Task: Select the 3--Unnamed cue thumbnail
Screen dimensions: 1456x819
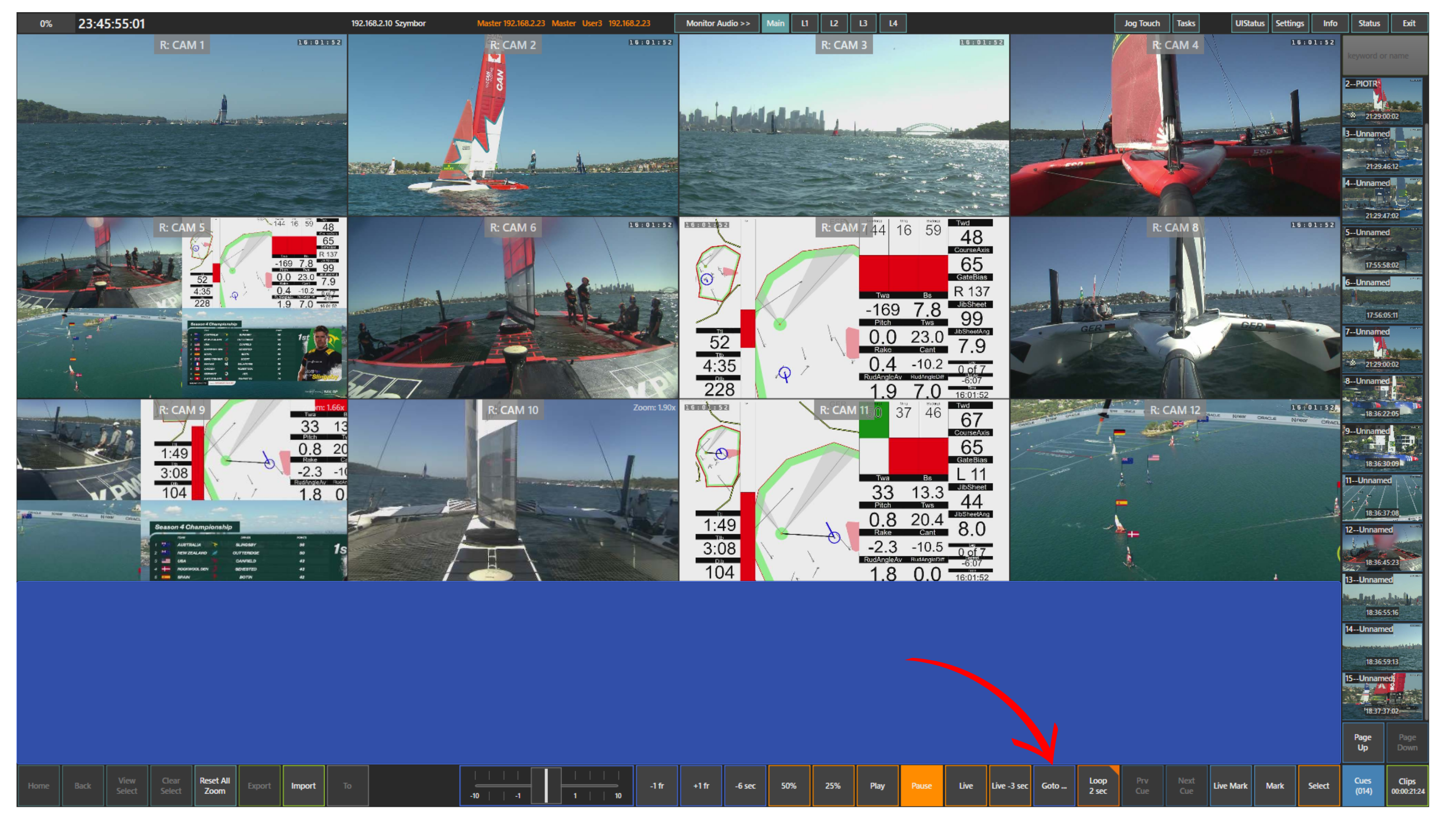Action: click(1382, 151)
